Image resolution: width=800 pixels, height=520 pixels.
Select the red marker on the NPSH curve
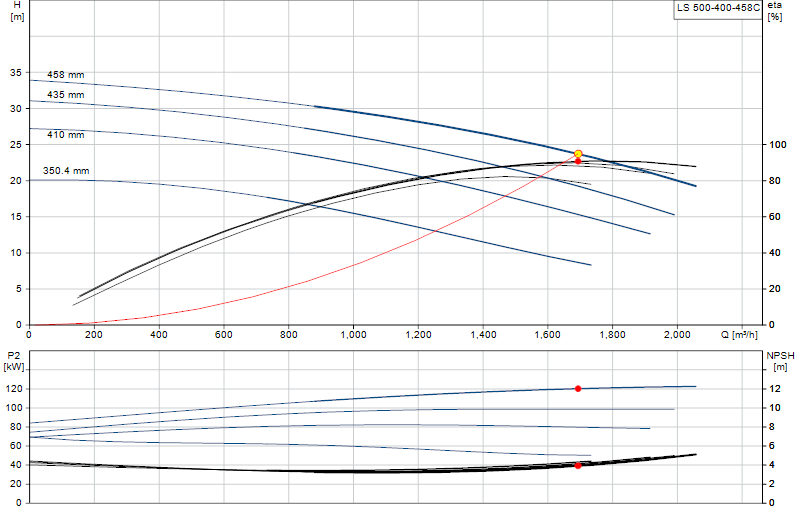point(578,466)
